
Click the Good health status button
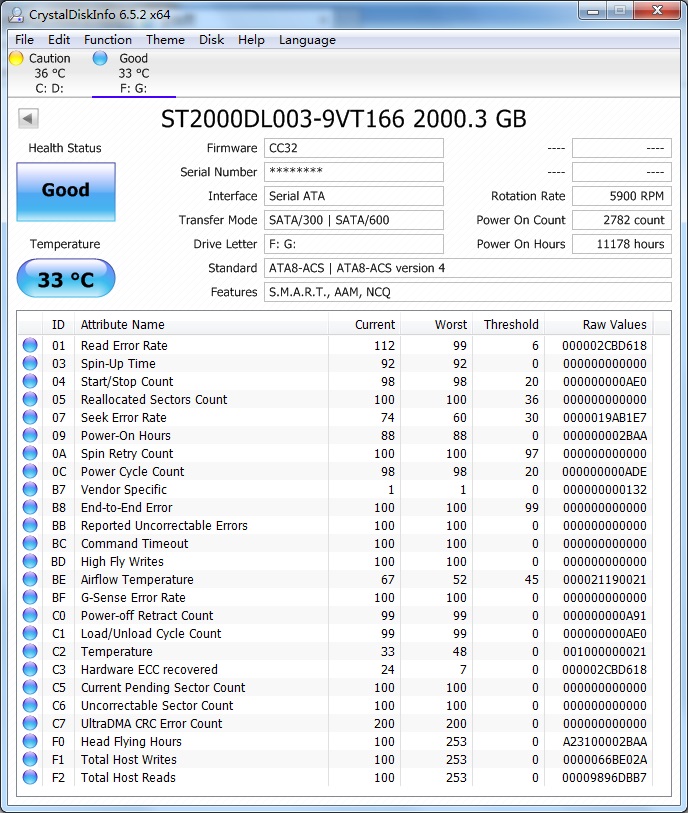66,192
